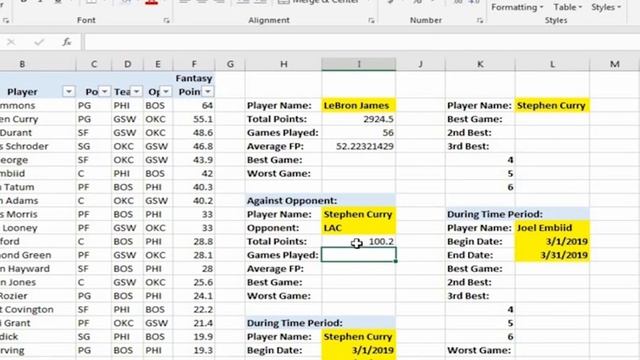Select the 3/1/2019 Begin Date in column L
640x360 pixels.
coord(552,242)
